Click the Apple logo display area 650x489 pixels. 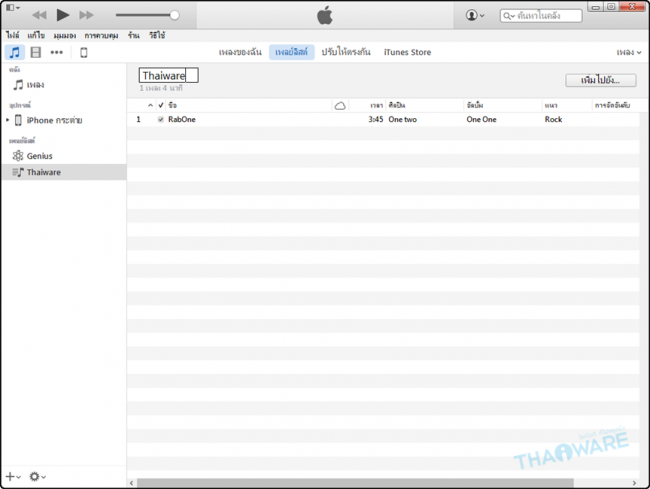point(325,15)
